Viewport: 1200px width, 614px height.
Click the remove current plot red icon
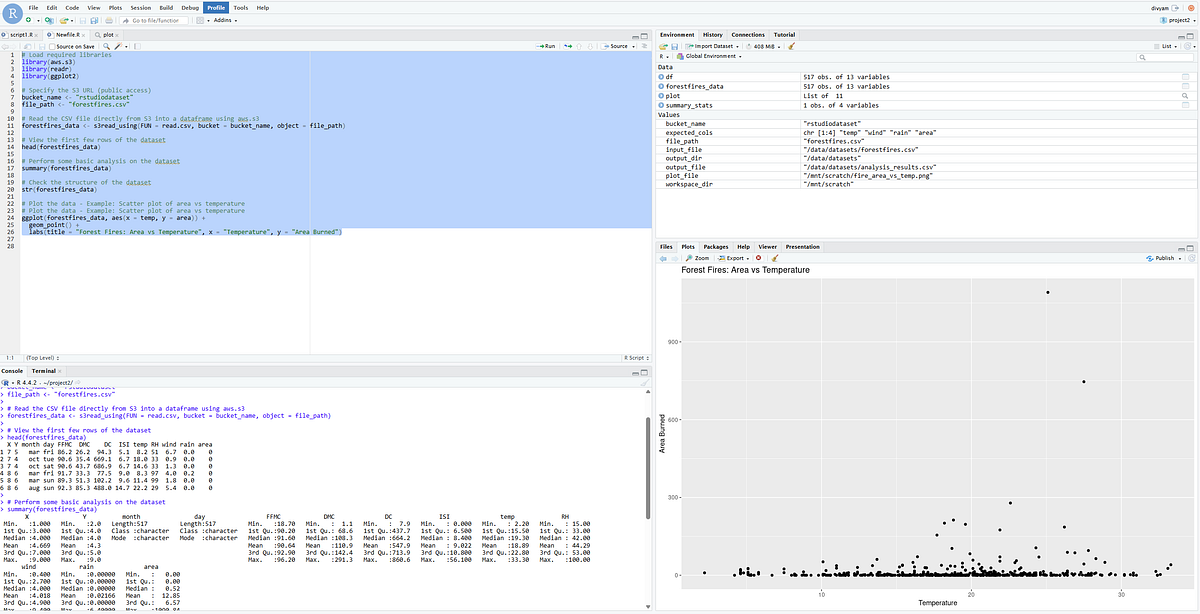758,258
